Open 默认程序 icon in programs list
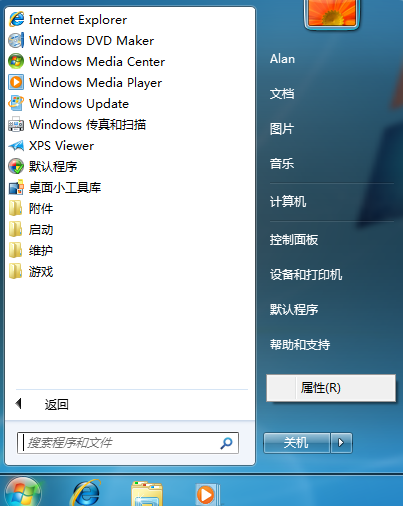 tap(16, 166)
